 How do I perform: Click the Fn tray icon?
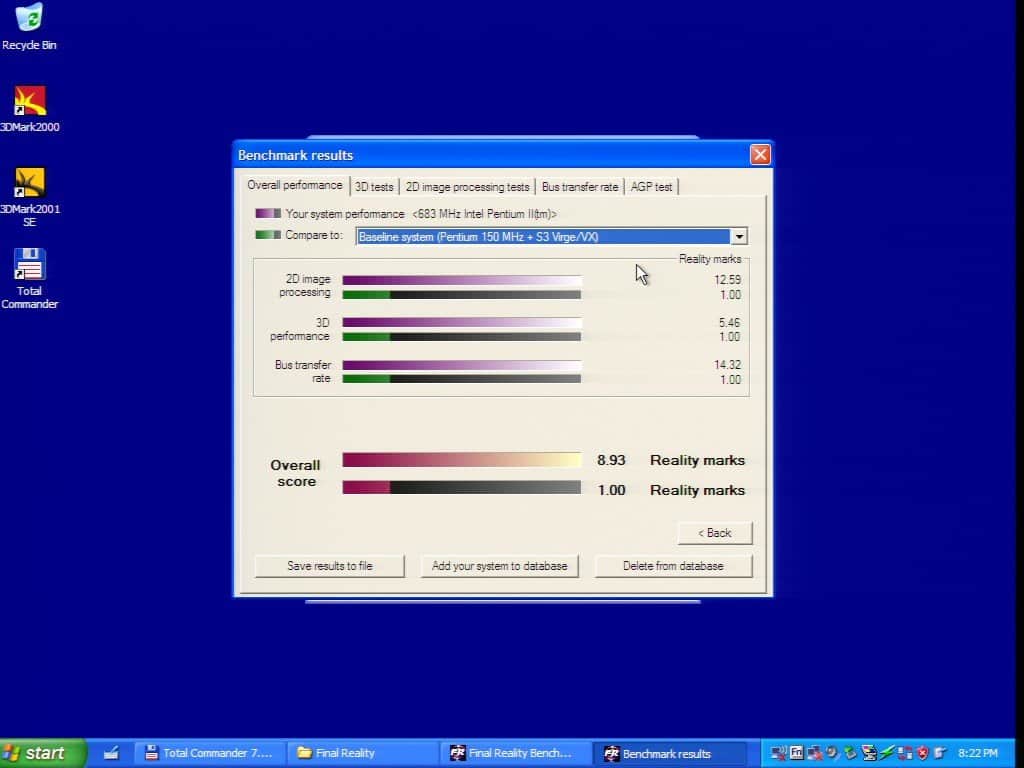[796, 752]
